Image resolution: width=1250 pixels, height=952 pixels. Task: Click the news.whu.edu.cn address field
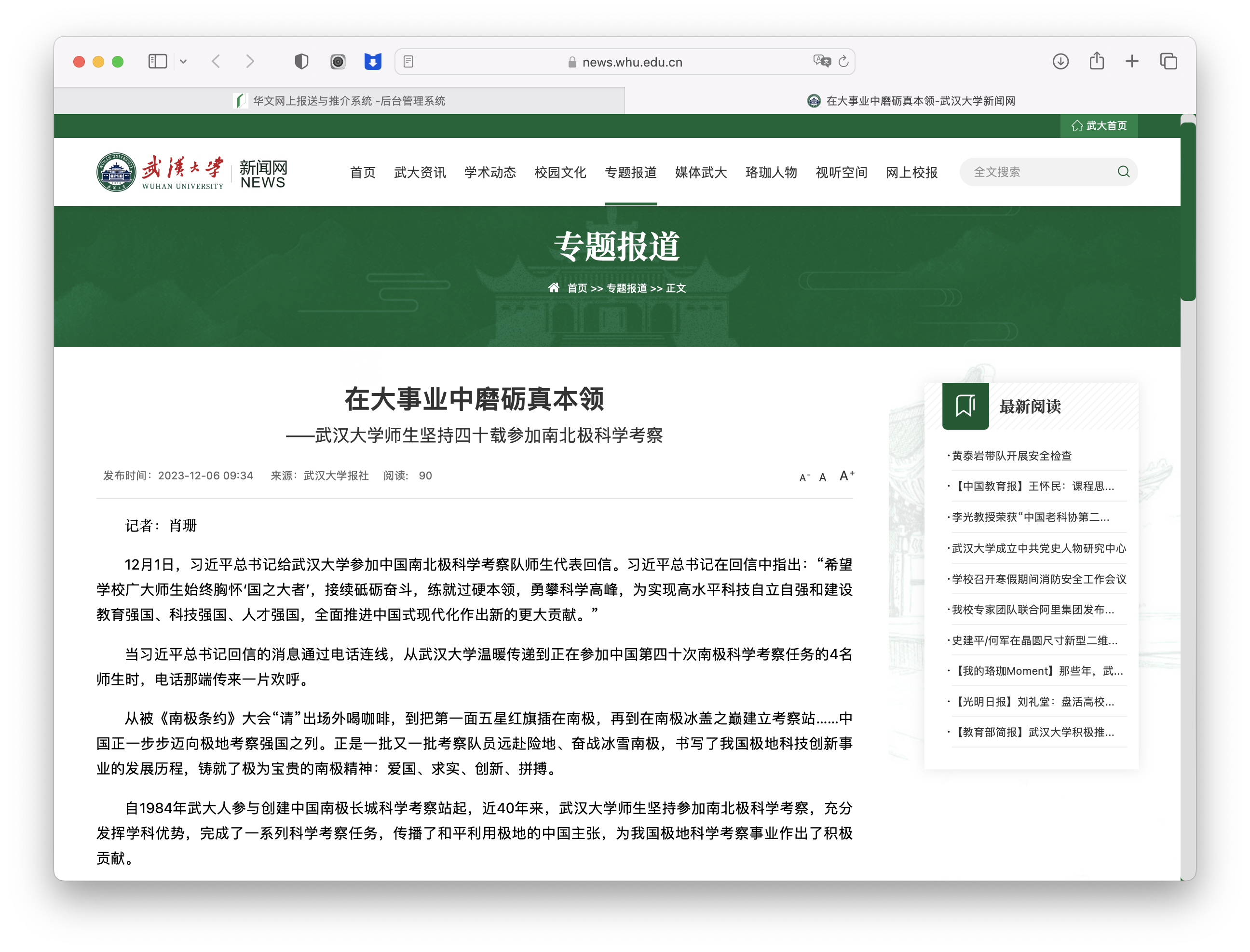[625, 62]
